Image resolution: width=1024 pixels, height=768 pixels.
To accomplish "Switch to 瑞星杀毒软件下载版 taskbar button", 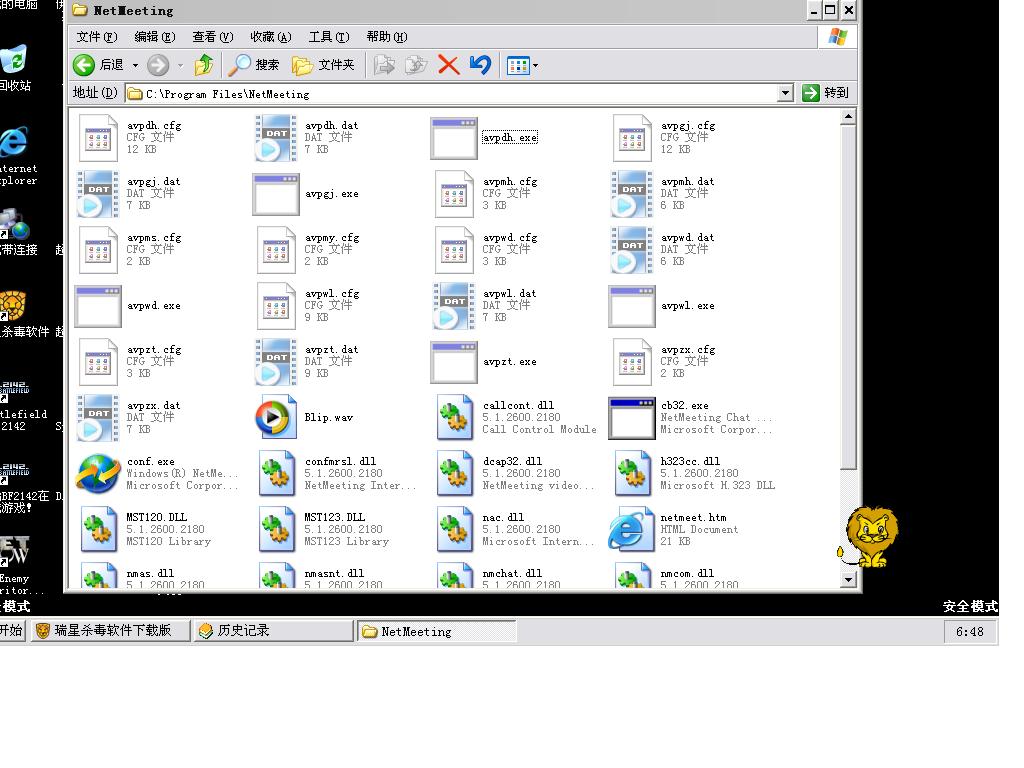I will [x=111, y=631].
